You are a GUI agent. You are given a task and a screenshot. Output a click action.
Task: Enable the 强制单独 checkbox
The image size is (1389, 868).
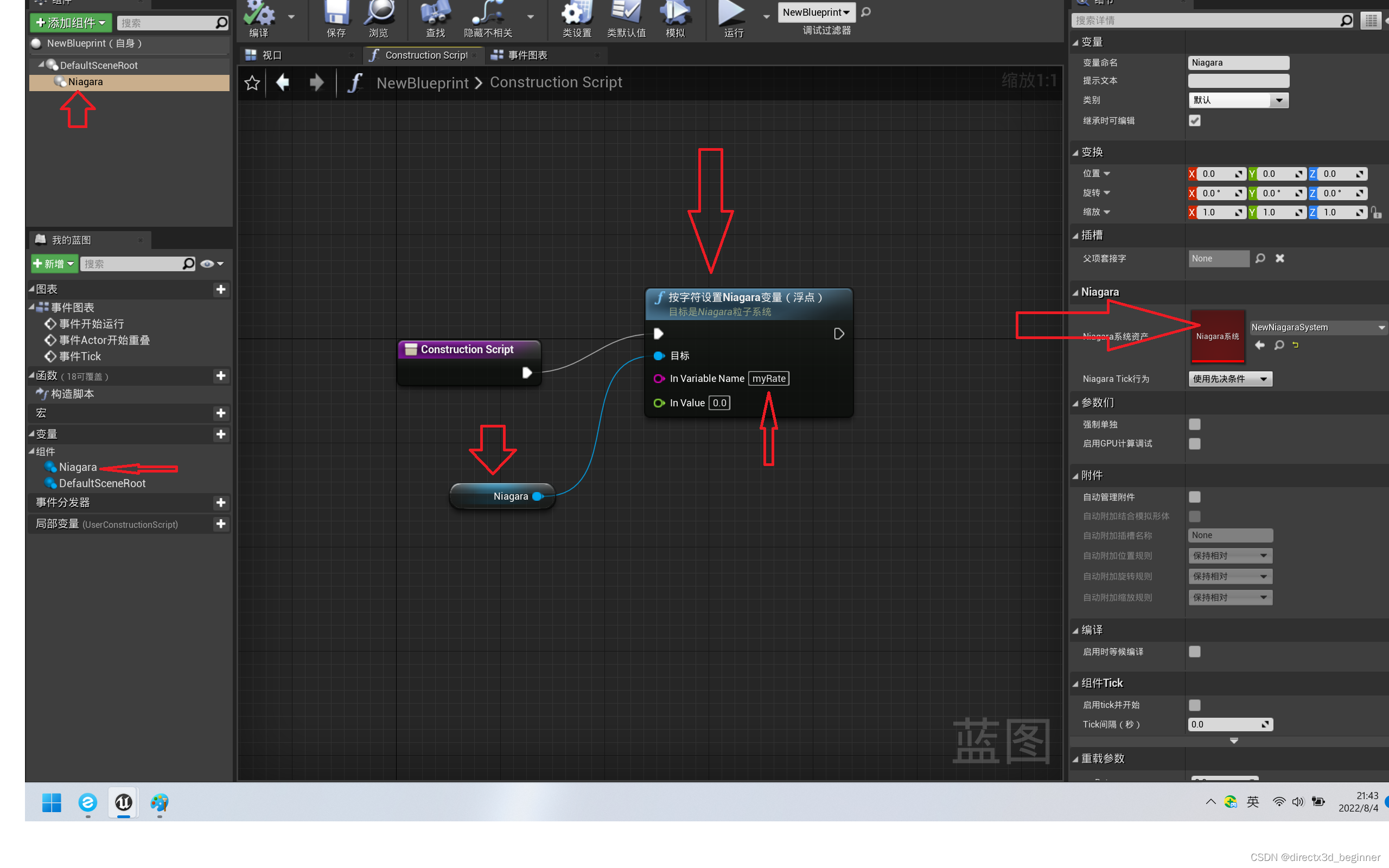coord(1194,424)
